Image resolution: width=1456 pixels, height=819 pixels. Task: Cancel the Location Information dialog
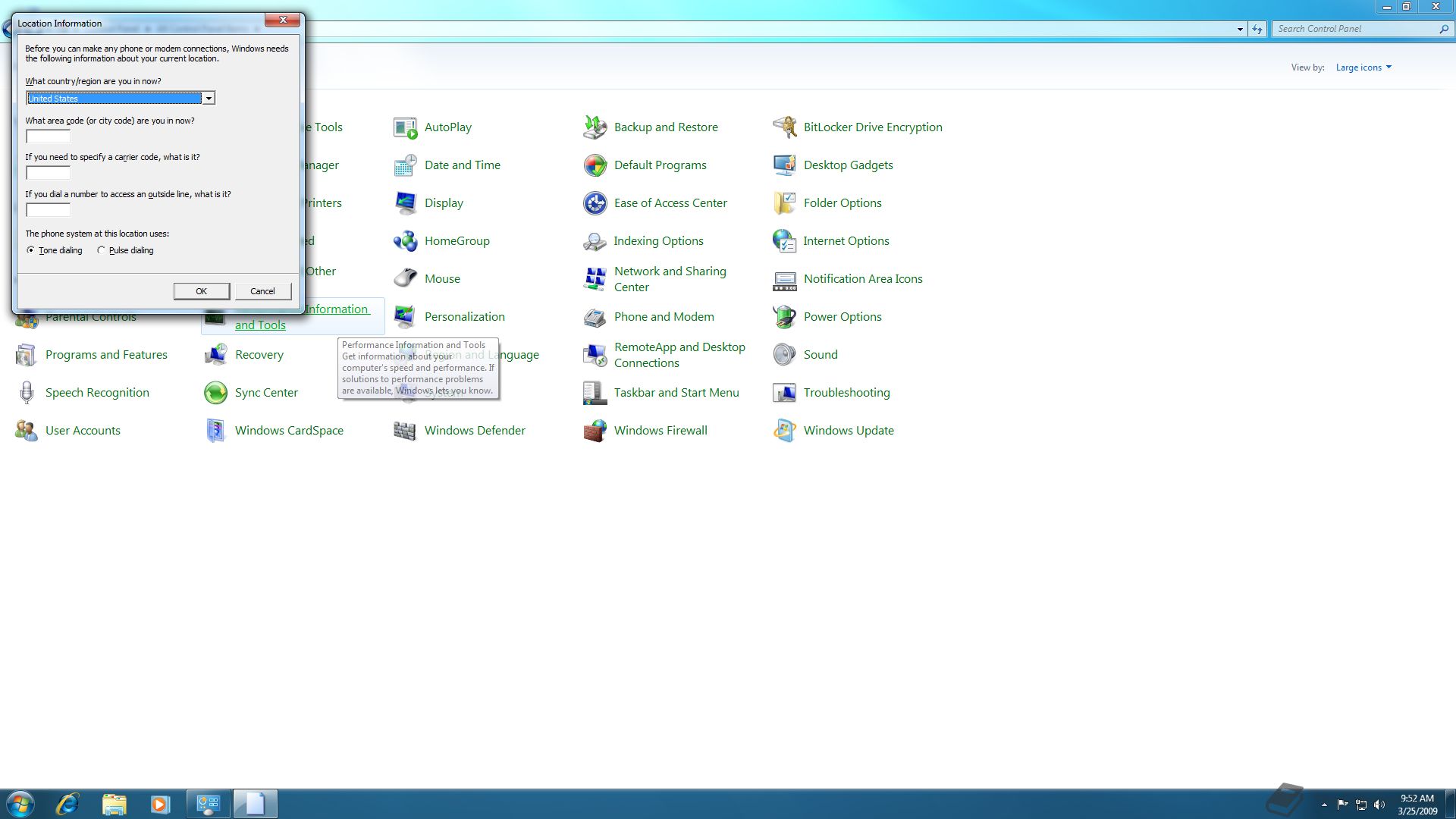(x=263, y=291)
